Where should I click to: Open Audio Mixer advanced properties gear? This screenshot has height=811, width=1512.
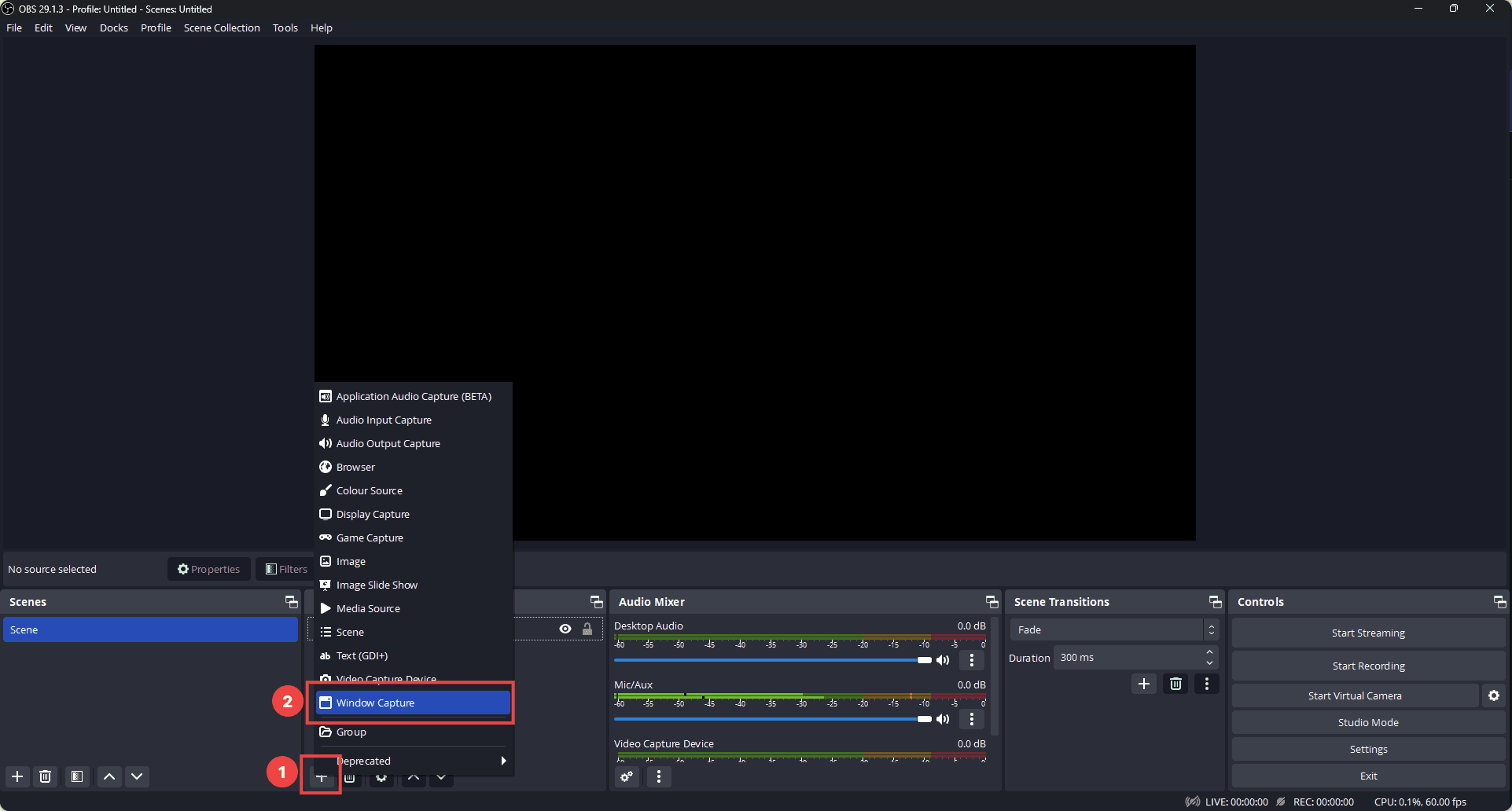pyautogui.click(x=627, y=776)
